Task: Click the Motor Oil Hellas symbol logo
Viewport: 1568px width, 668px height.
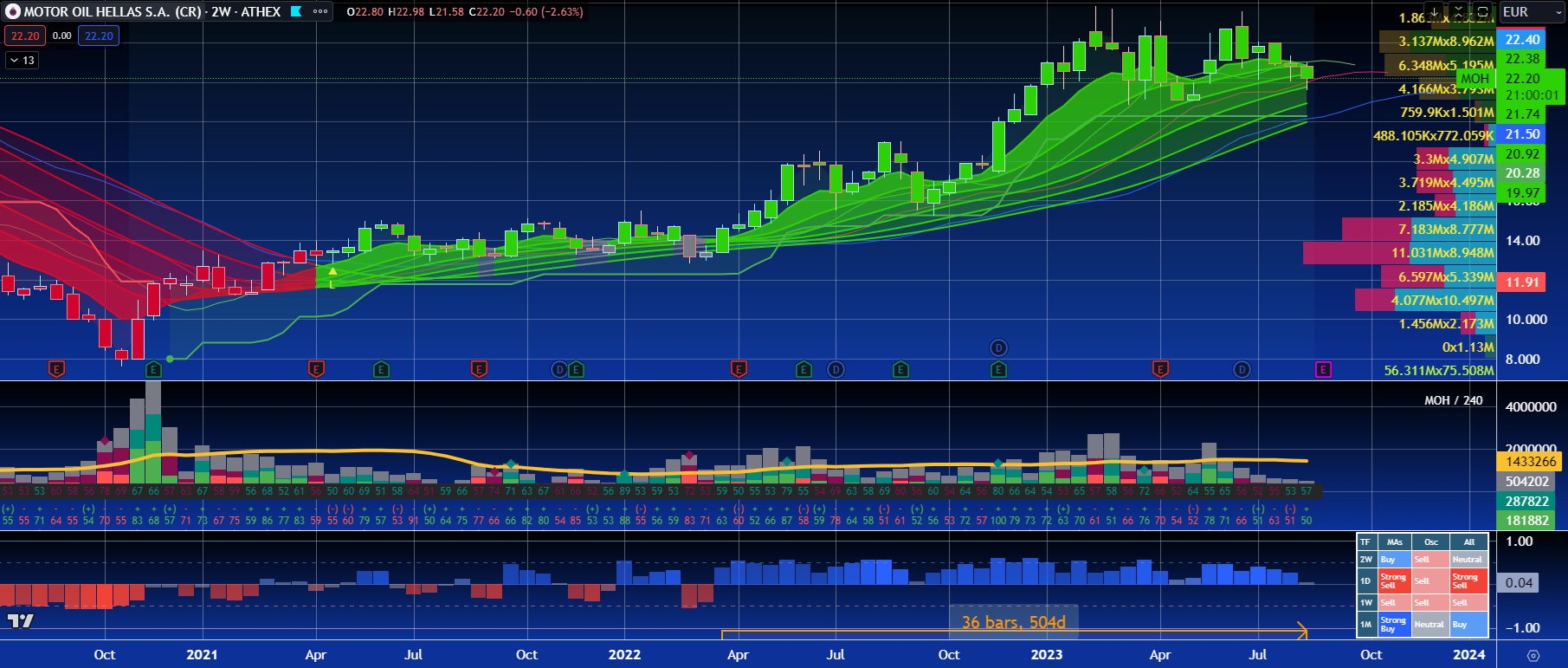Action: [x=12, y=12]
